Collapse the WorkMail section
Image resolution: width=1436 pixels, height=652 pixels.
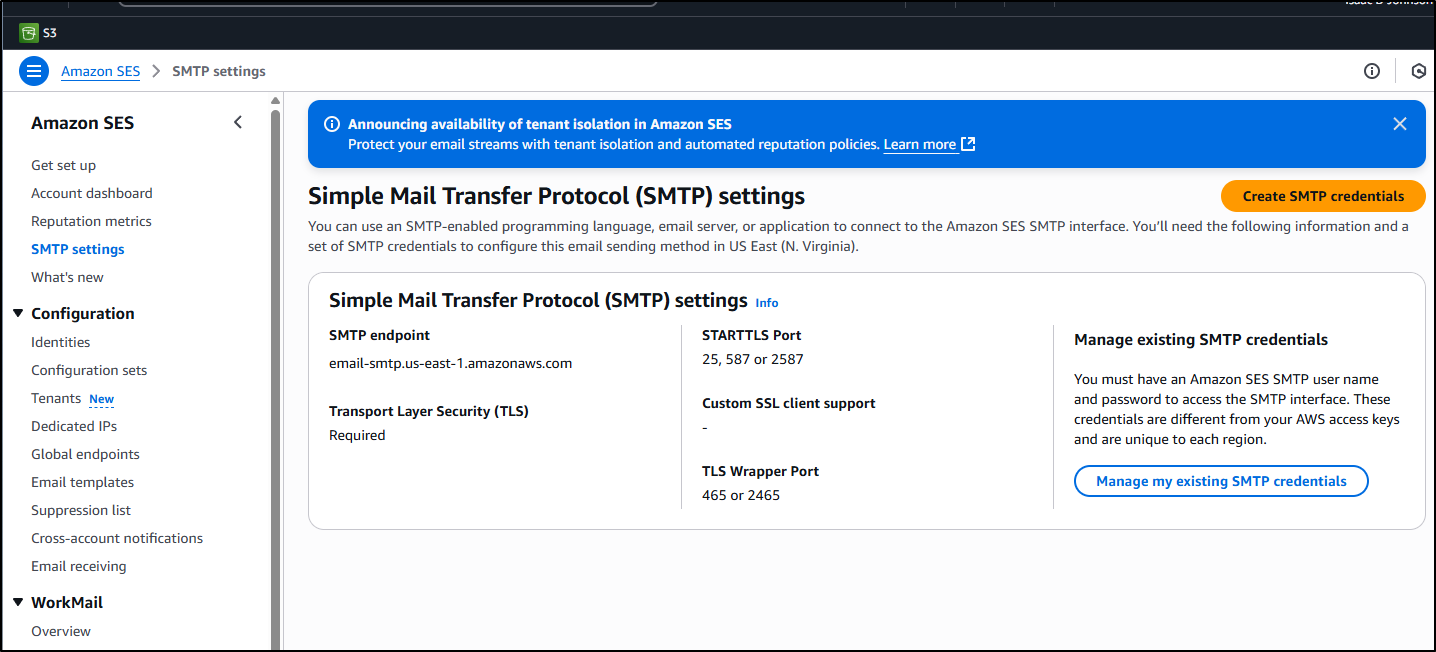[x=18, y=602]
